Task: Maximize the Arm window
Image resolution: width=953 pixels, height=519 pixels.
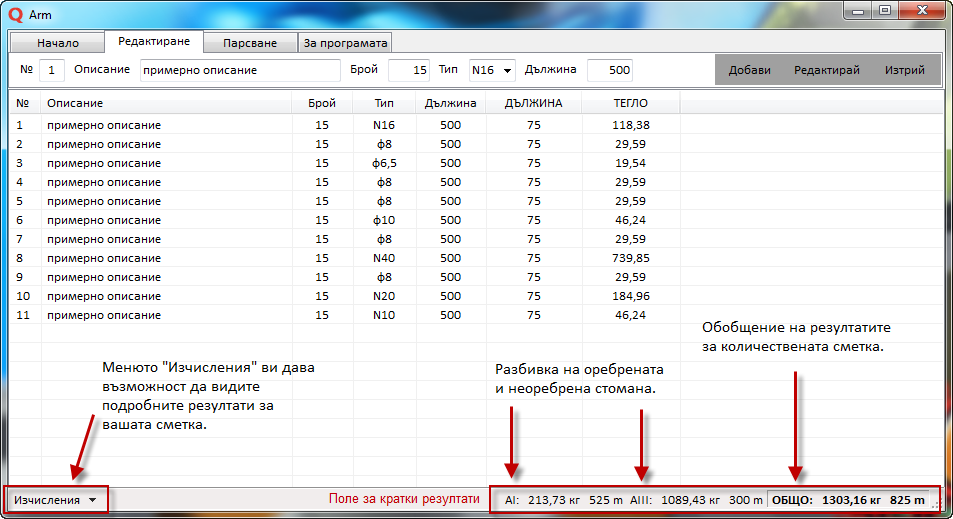Action: coord(885,11)
